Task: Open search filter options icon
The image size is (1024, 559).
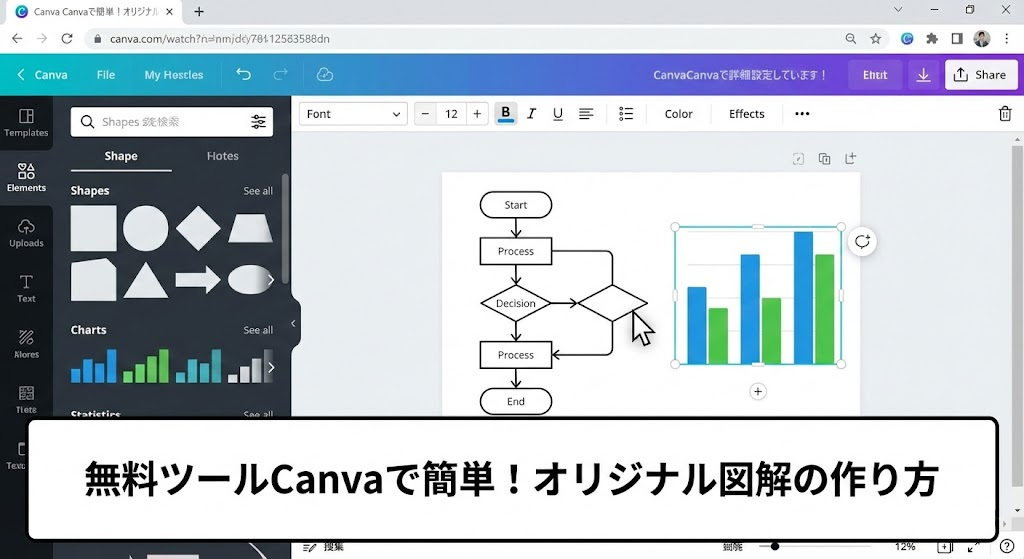Action: tap(259, 122)
